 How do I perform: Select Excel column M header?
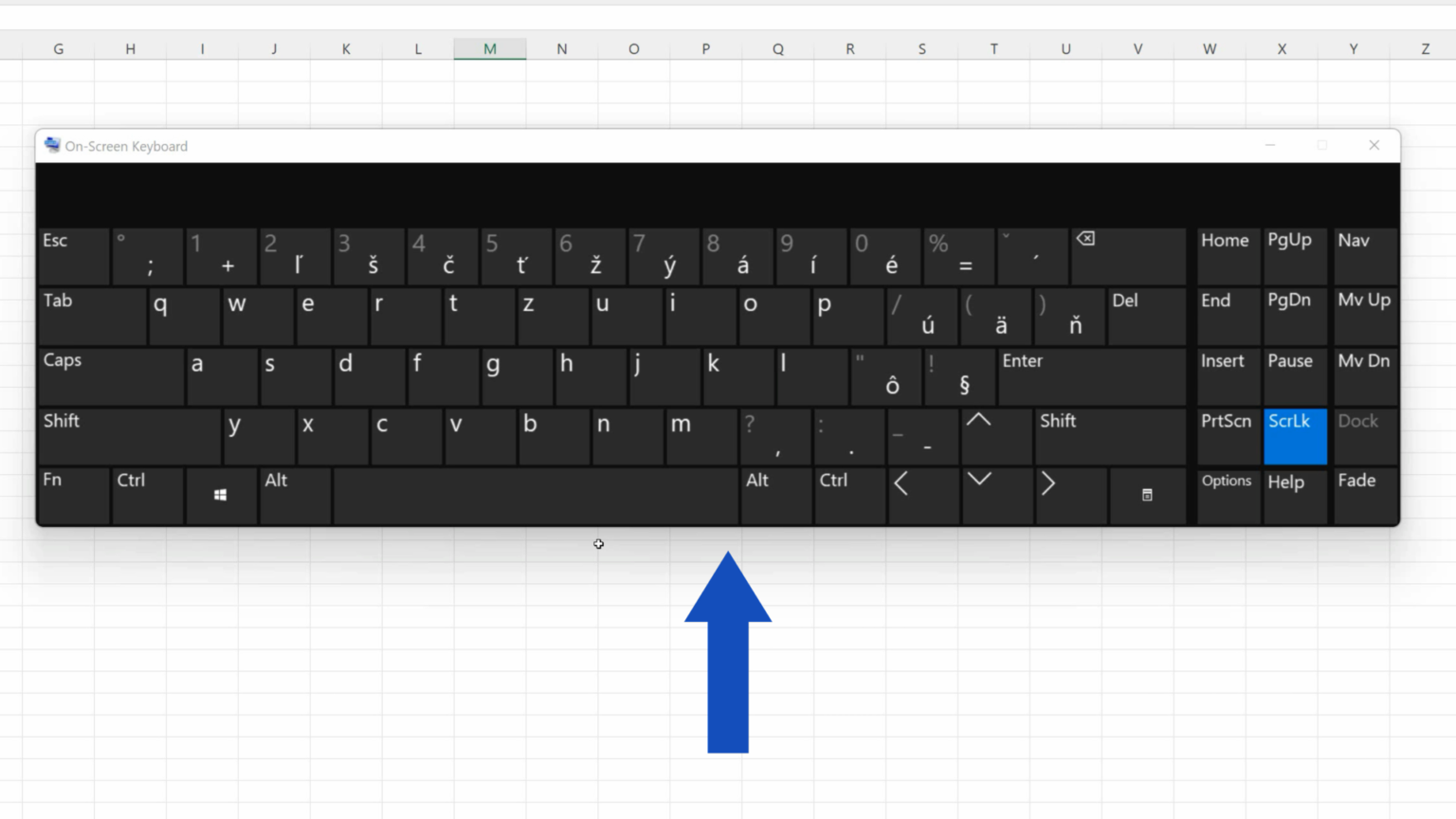[489, 48]
